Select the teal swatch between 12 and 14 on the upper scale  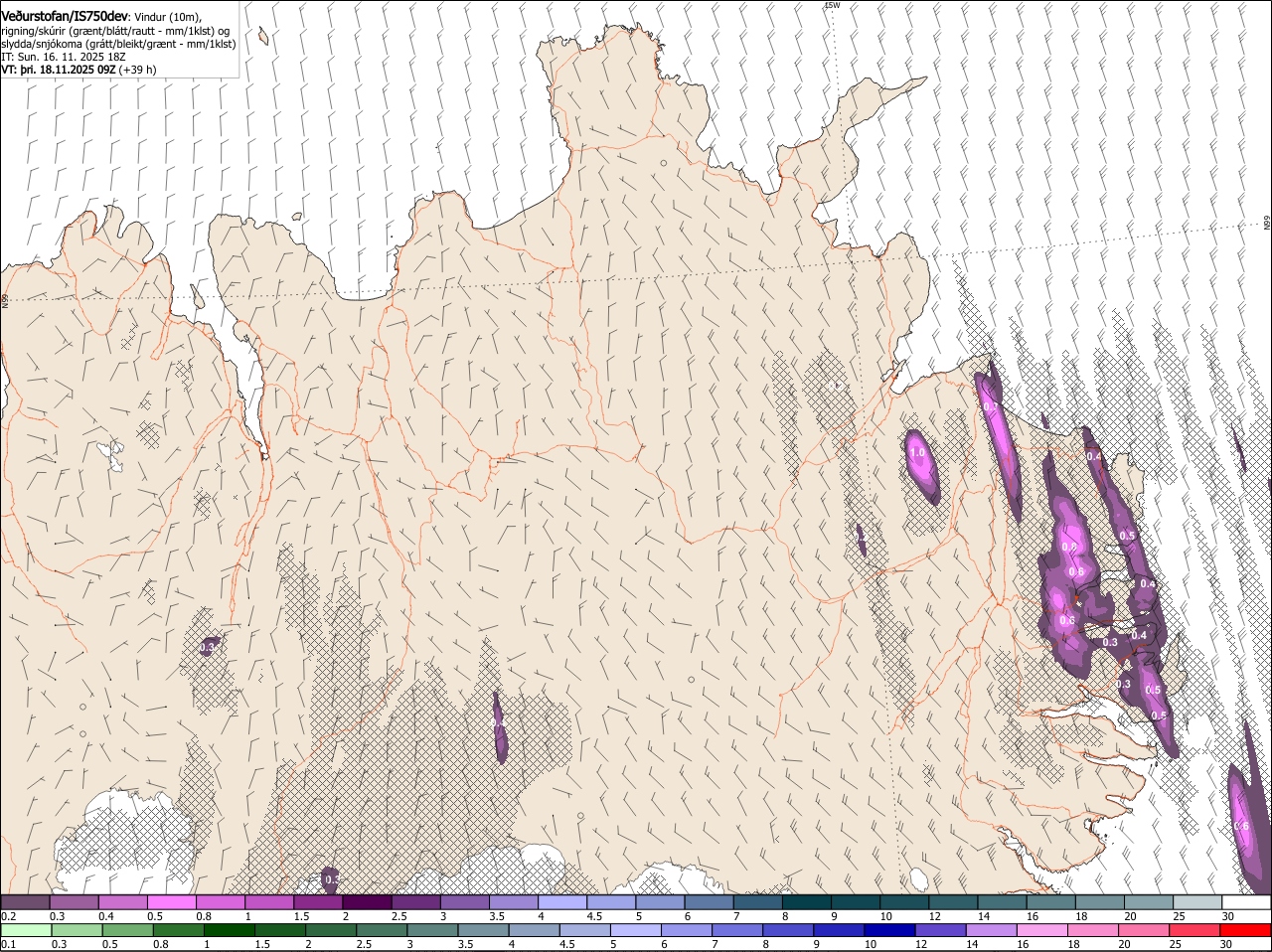tap(952, 902)
